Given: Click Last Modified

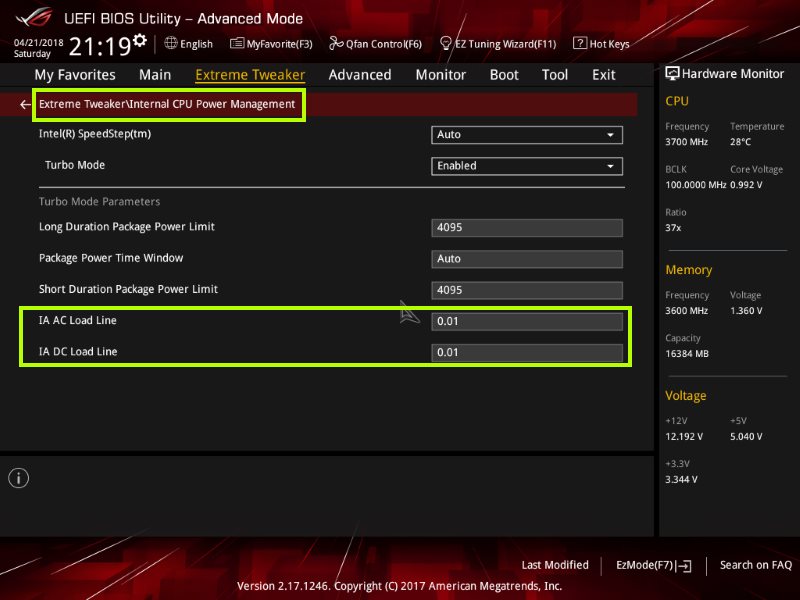Looking at the screenshot, I should pyautogui.click(x=555, y=565).
